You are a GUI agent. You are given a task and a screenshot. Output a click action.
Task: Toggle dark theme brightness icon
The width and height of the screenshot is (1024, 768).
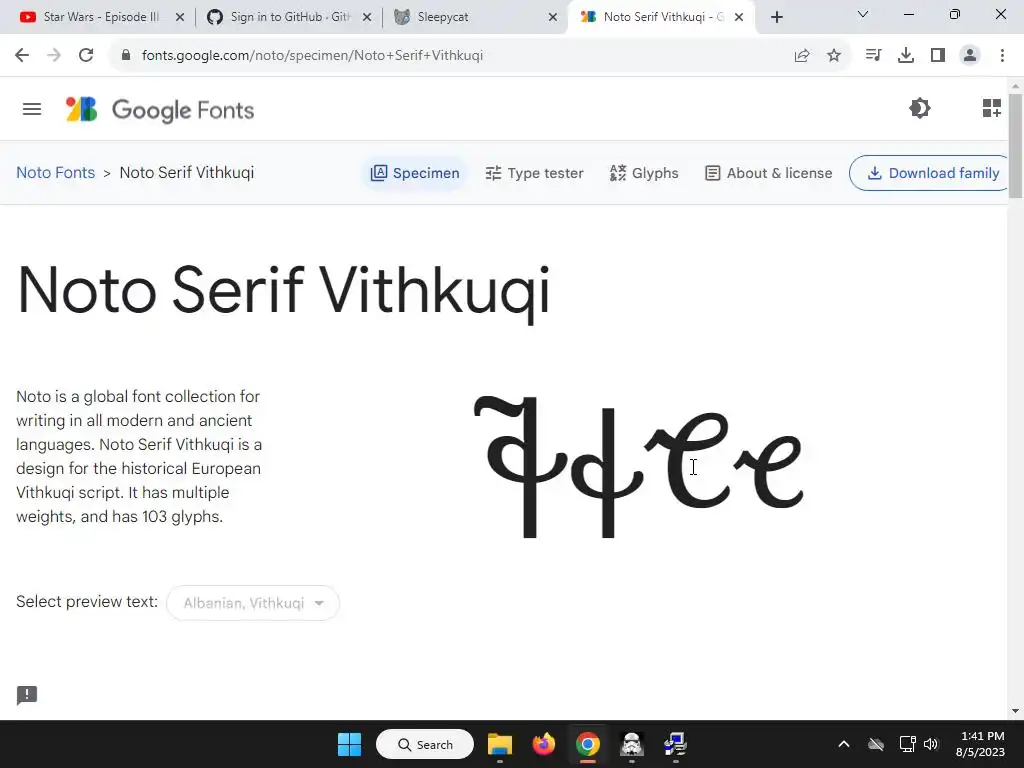[920, 108]
